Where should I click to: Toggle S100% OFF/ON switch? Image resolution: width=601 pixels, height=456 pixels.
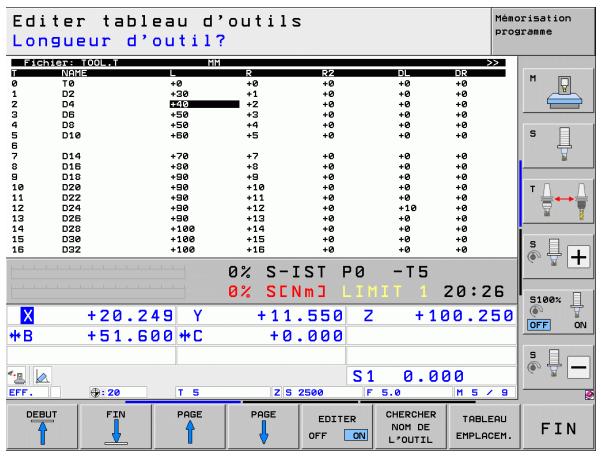pos(558,312)
